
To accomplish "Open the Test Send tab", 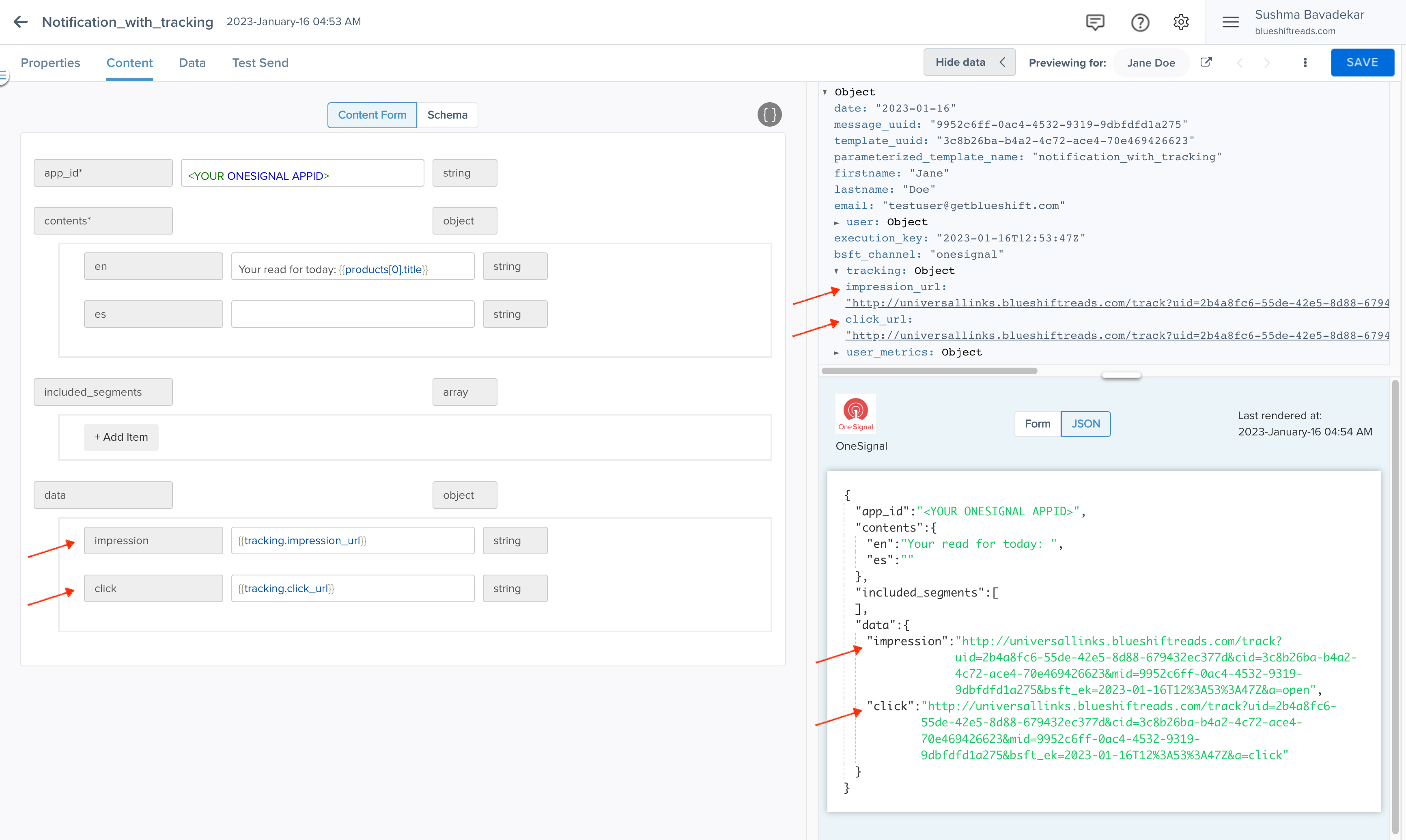I will (261, 63).
